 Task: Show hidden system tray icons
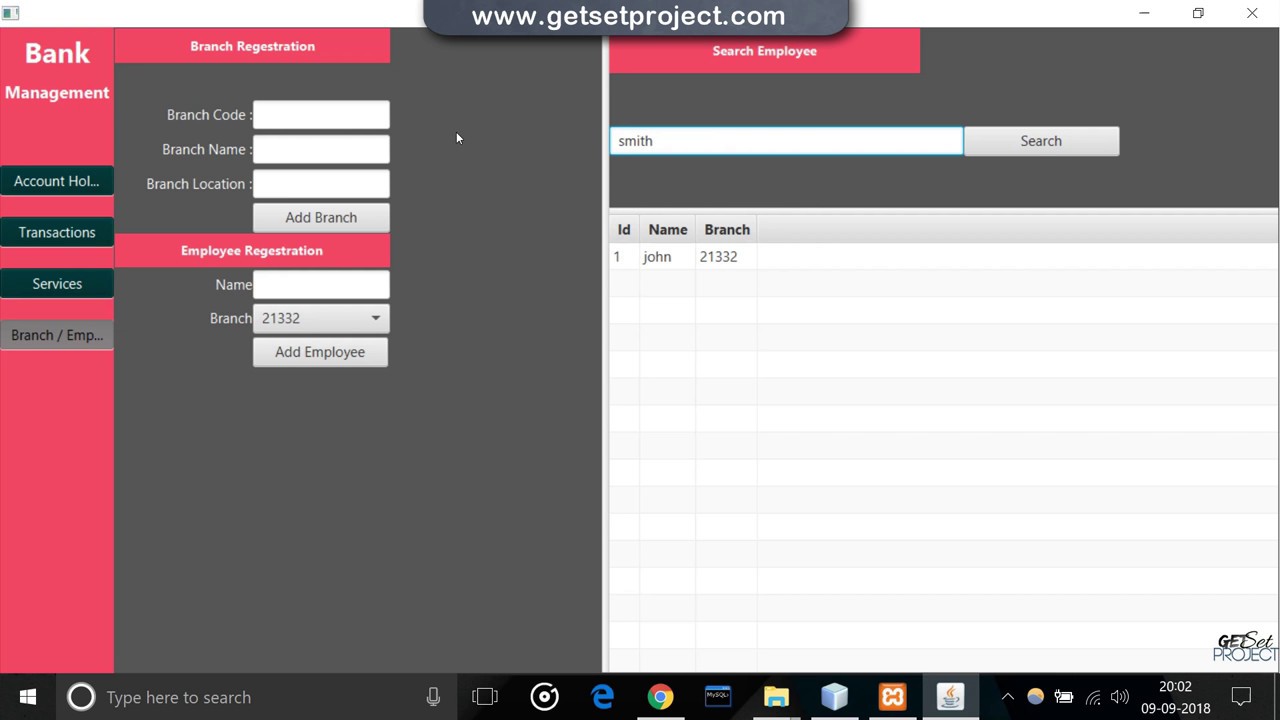[x=1008, y=697]
